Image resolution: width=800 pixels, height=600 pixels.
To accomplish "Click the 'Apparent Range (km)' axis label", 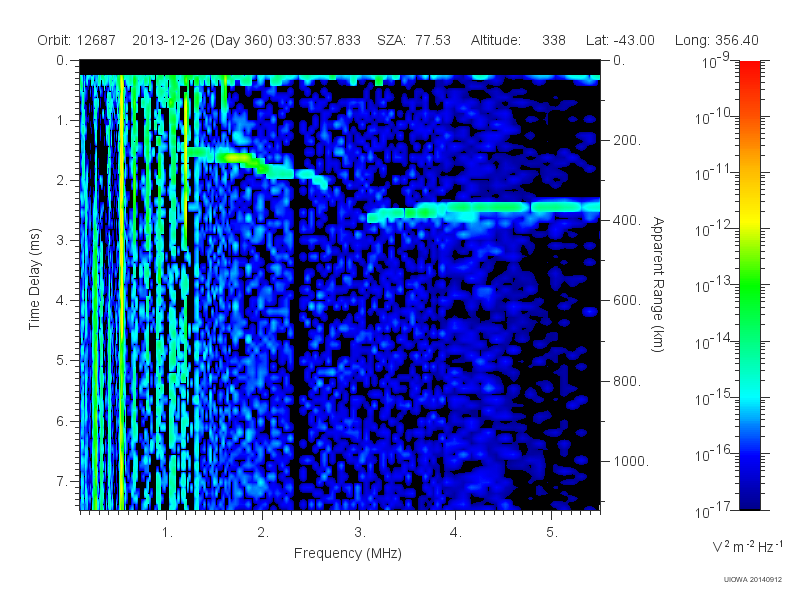I will tap(659, 285).
